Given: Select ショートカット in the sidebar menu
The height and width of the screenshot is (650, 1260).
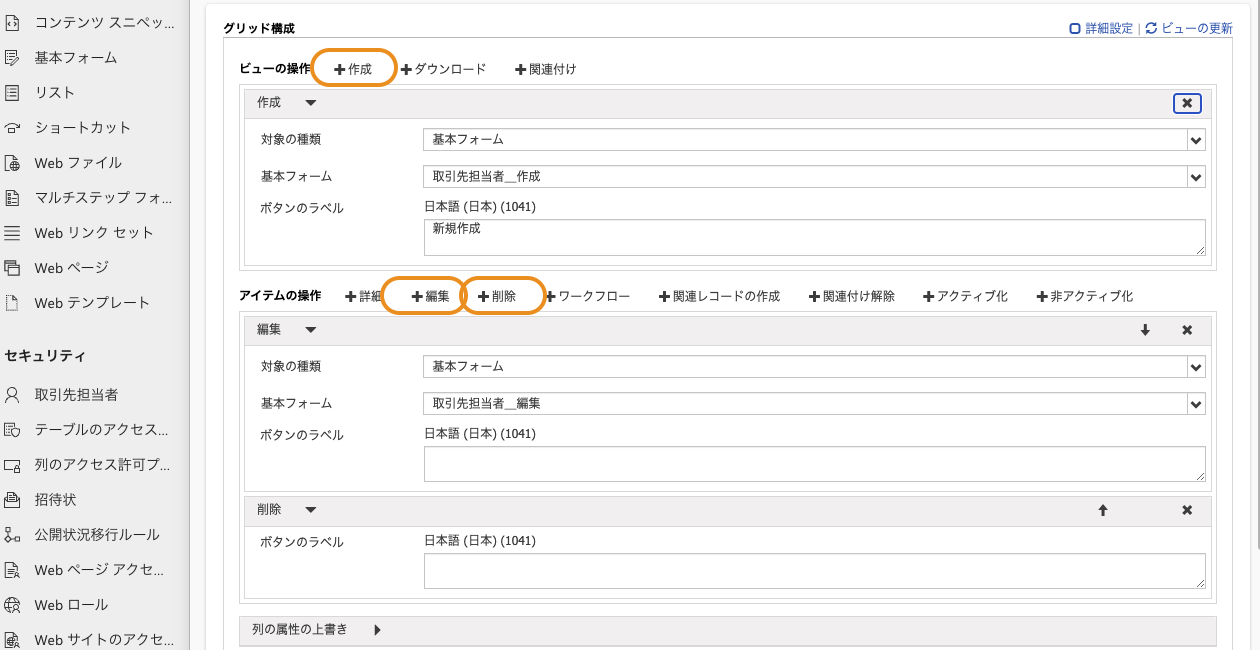Looking at the screenshot, I should (x=82, y=128).
